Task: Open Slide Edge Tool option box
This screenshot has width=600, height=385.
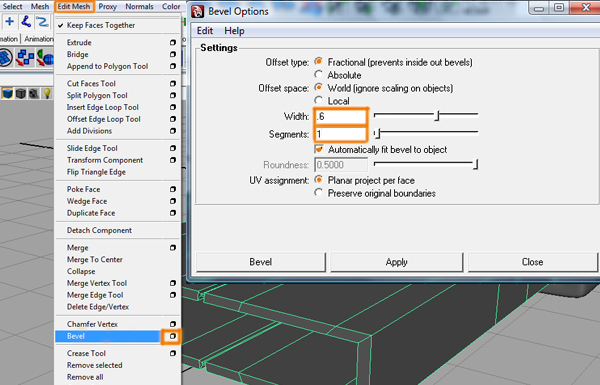Action: tap(173, 148)
